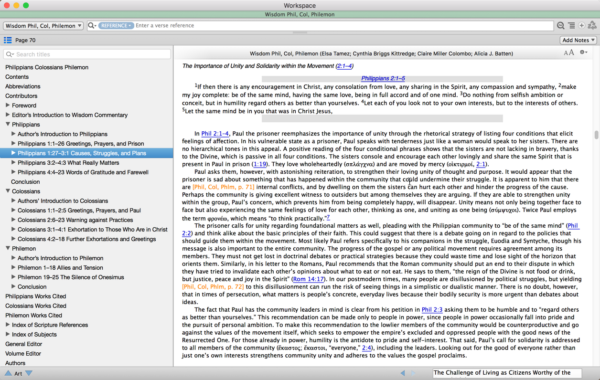Viewport: 600px width, 380px height.
Task: Click the recycle-style icon at toolbar end
Action: click(592, 25)
